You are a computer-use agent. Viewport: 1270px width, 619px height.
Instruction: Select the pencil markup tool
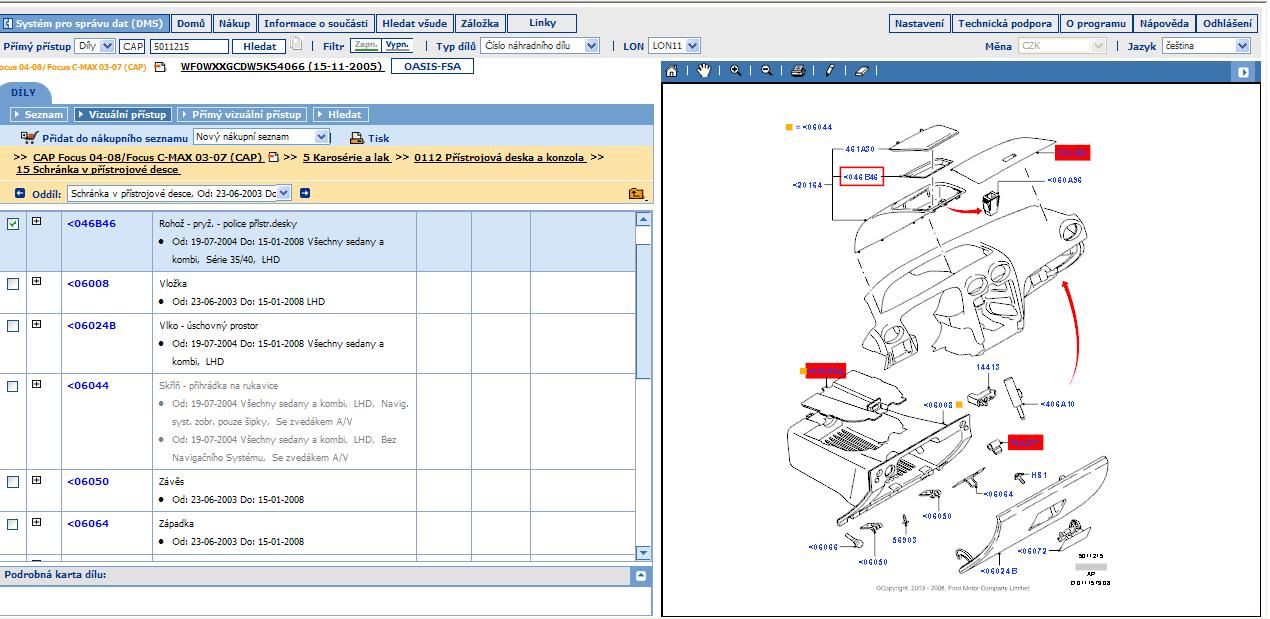(x=829, y=71)
